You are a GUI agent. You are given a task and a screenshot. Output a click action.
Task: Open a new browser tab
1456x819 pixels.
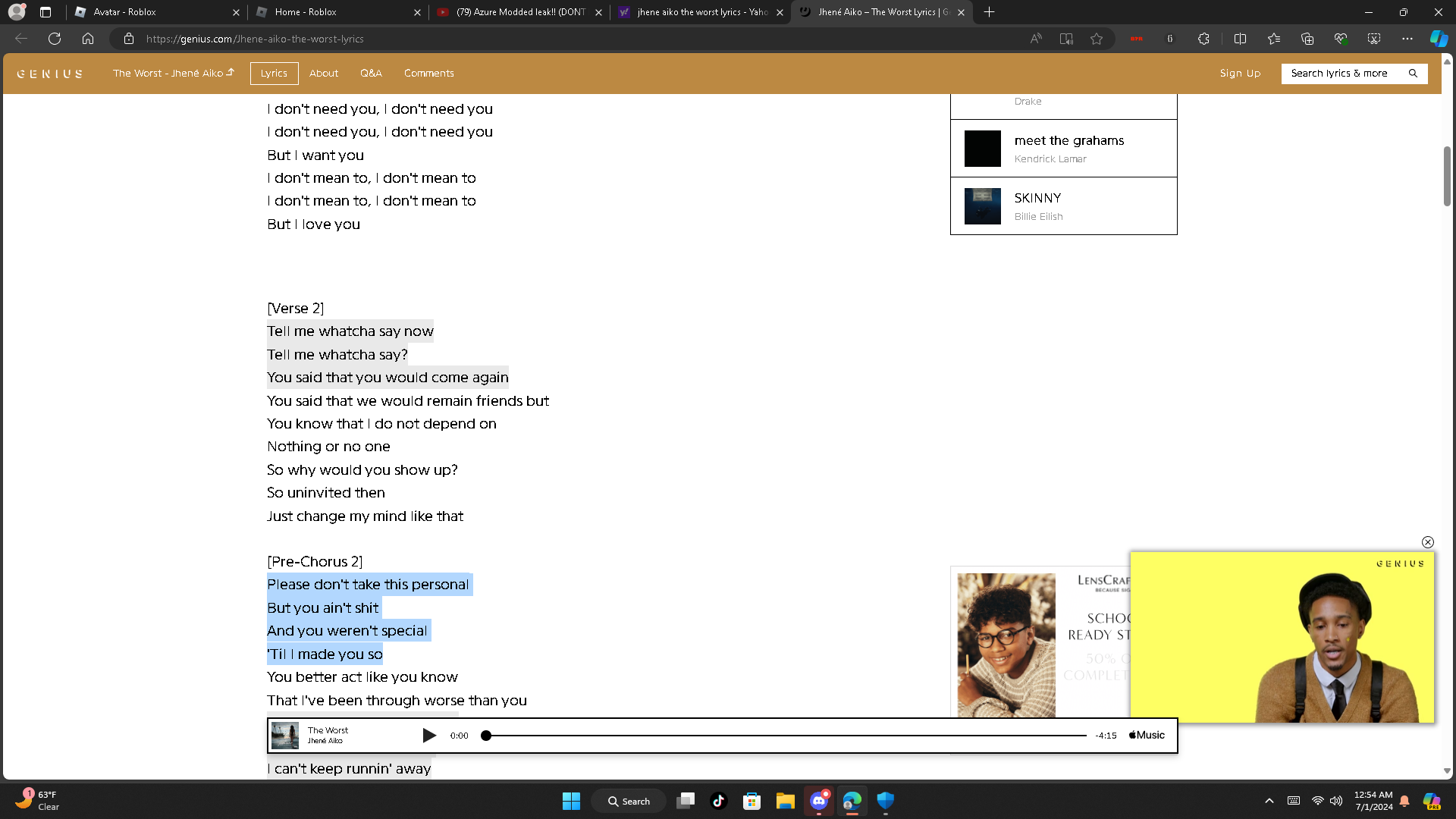[989, 12]
